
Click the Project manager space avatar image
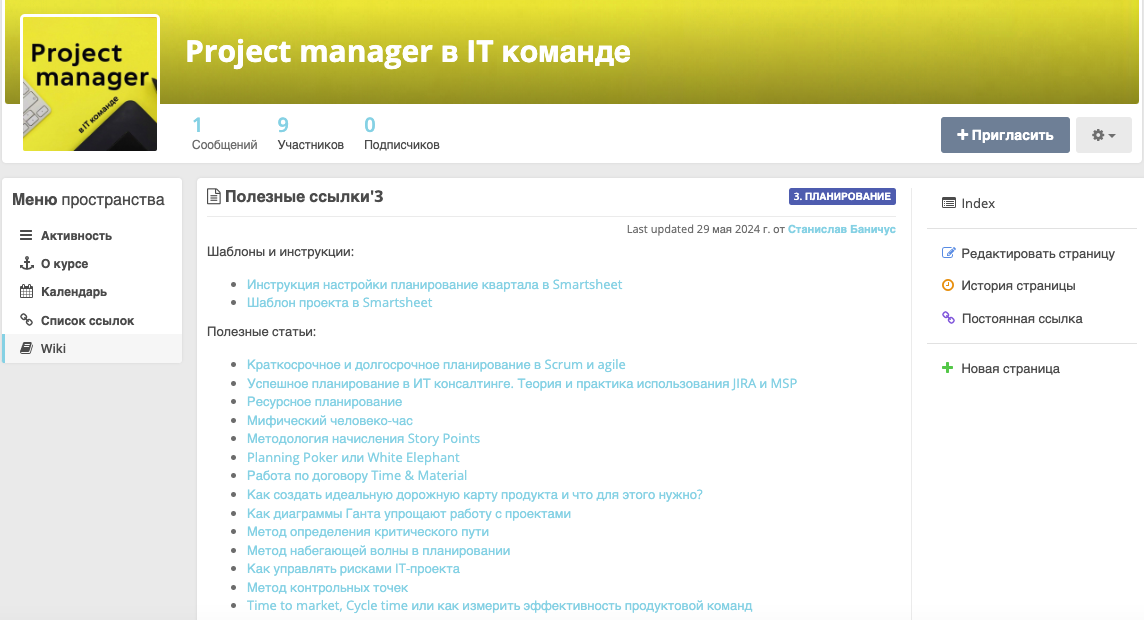[x=90, y=84]
